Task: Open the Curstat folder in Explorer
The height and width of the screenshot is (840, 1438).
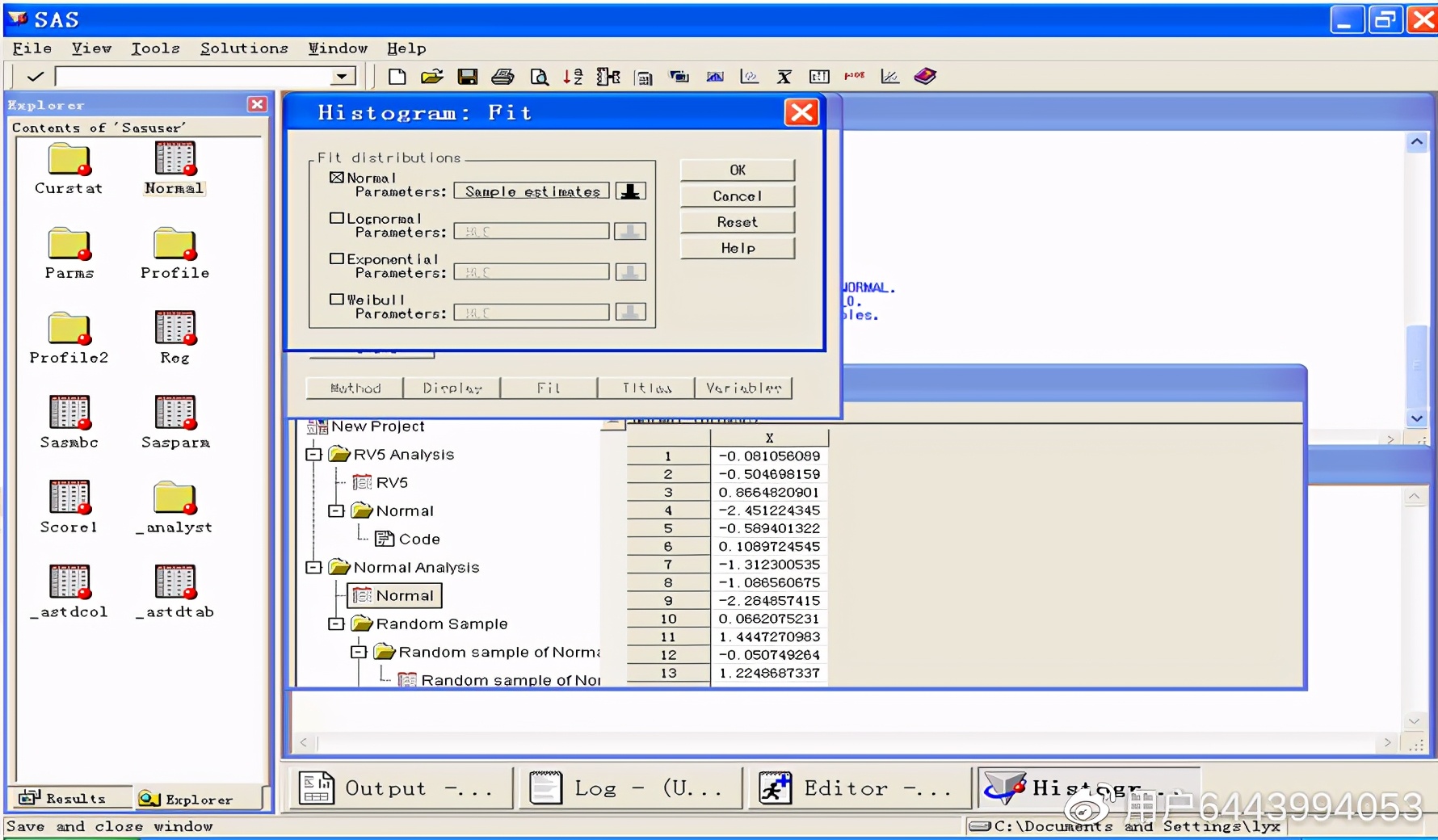Action: pyautogui.click(x=69, y=161)
